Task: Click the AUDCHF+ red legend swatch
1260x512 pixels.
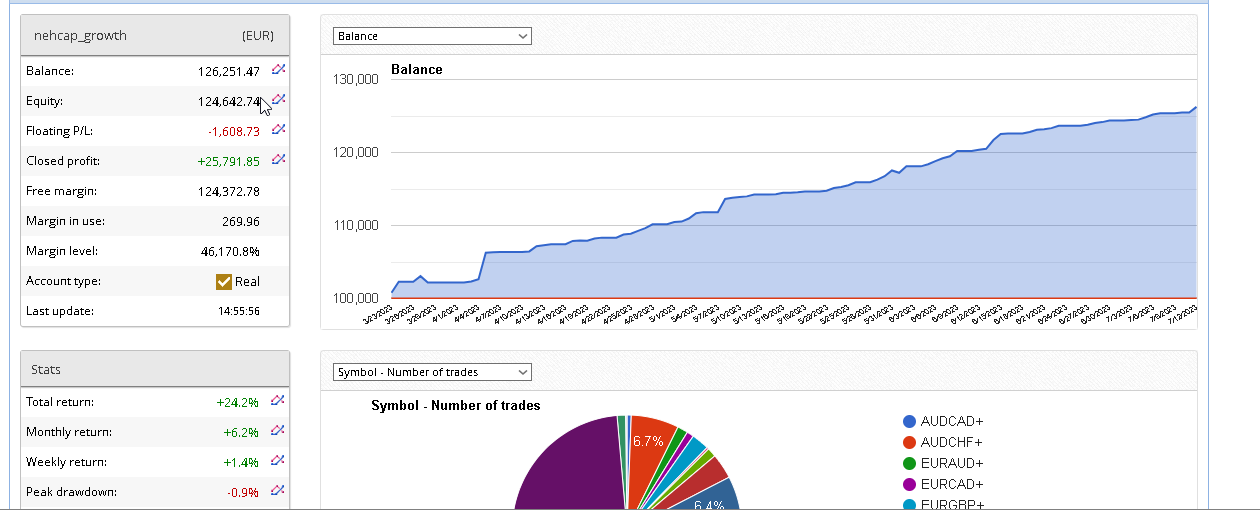Action: (x=909, y=443)
